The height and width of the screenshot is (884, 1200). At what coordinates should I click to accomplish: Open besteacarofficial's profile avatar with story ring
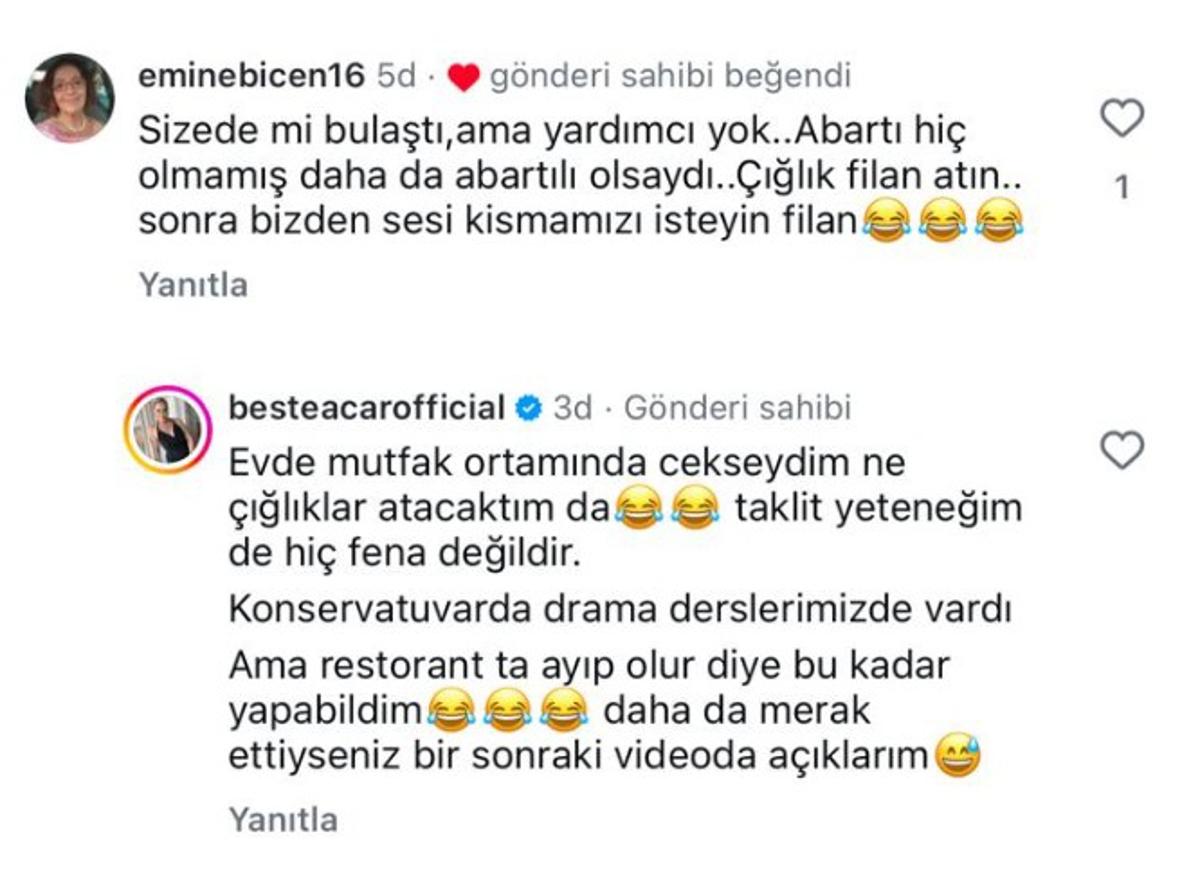[x=167, y=429]
